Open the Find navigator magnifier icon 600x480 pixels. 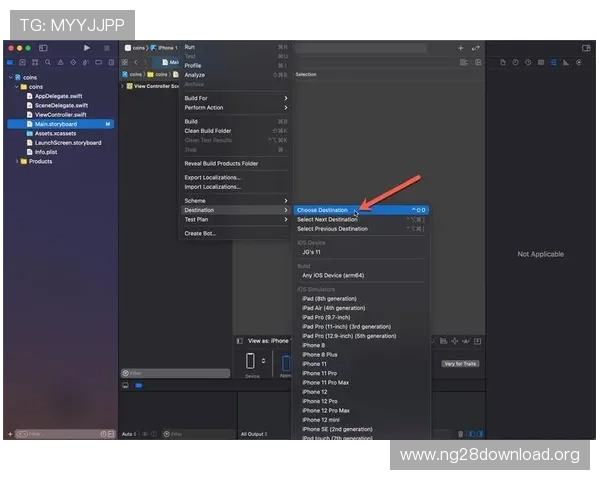click(46, 62)
